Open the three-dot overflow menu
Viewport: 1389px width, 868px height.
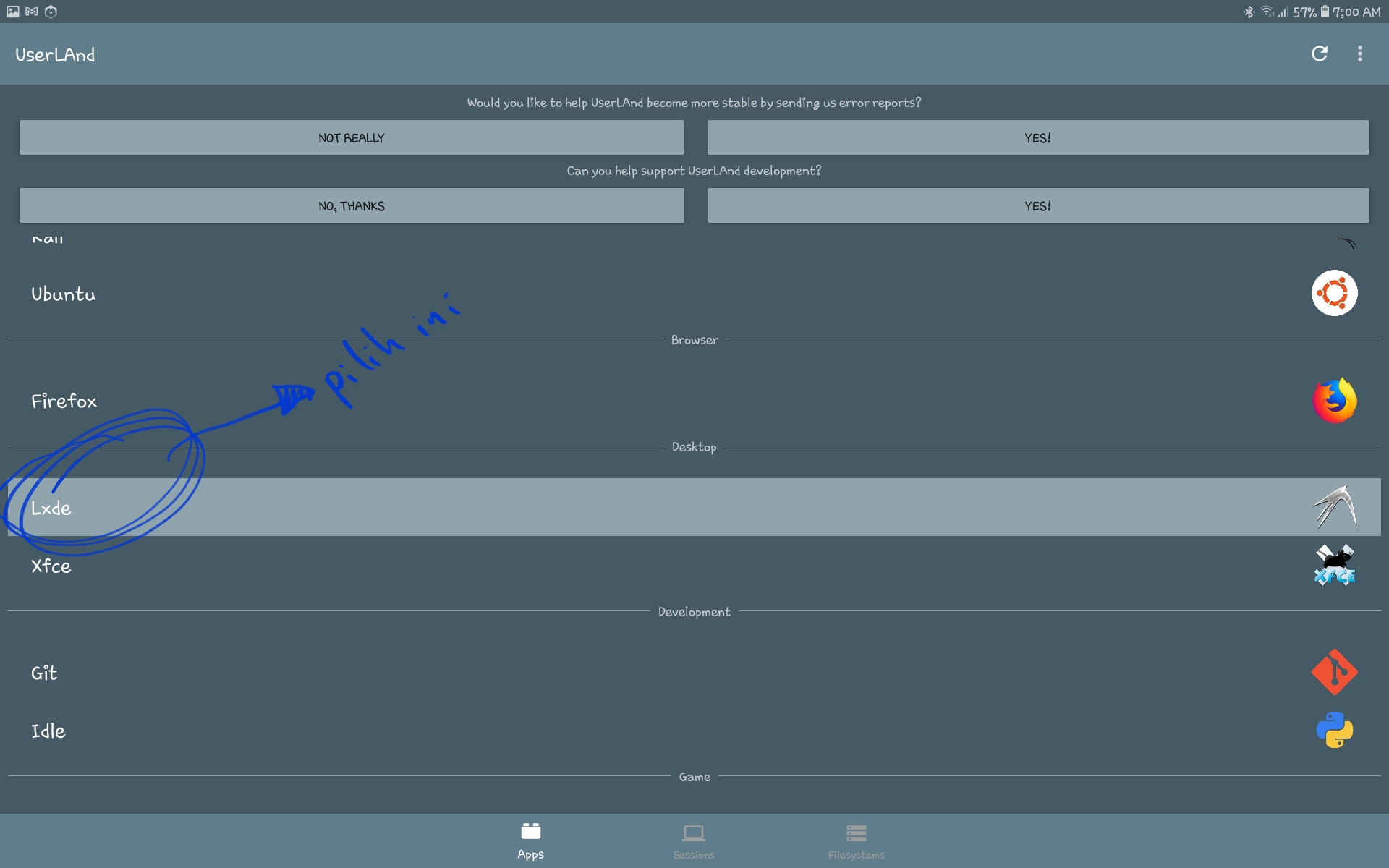click(x=1360, y=54)
